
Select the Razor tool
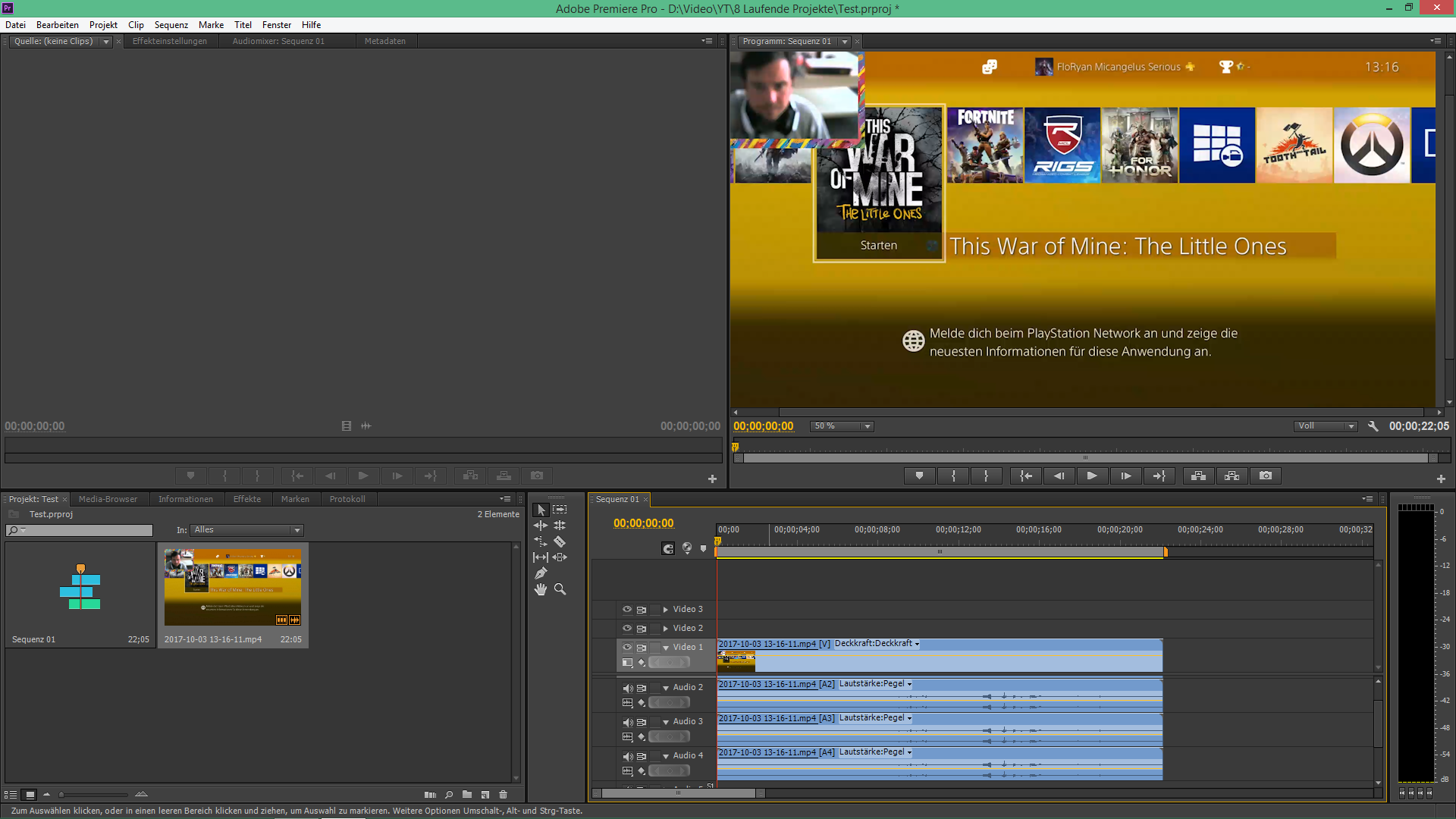click(x=560, y=541)
